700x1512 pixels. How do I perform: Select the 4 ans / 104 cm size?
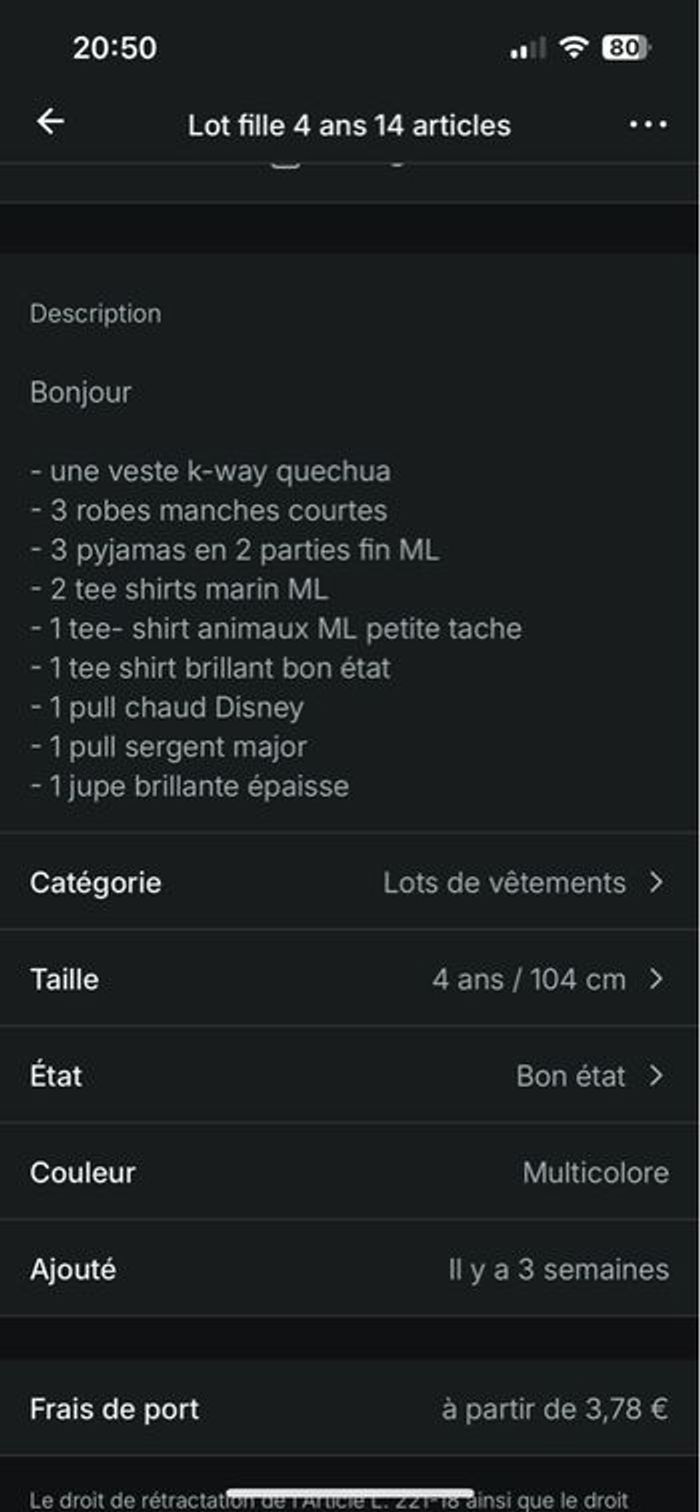(x=528, y=979)
